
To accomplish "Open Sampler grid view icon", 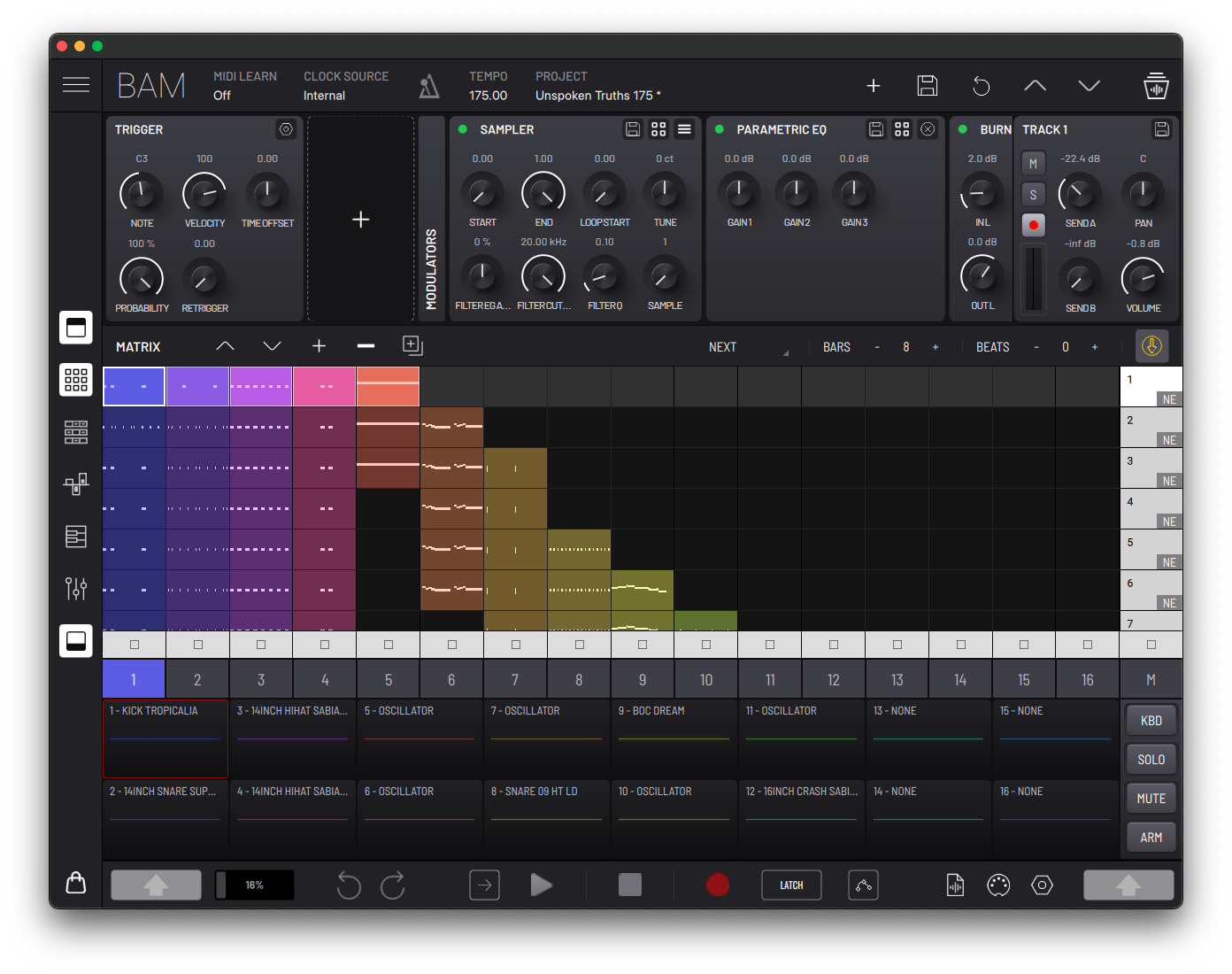I will point(658,129).
